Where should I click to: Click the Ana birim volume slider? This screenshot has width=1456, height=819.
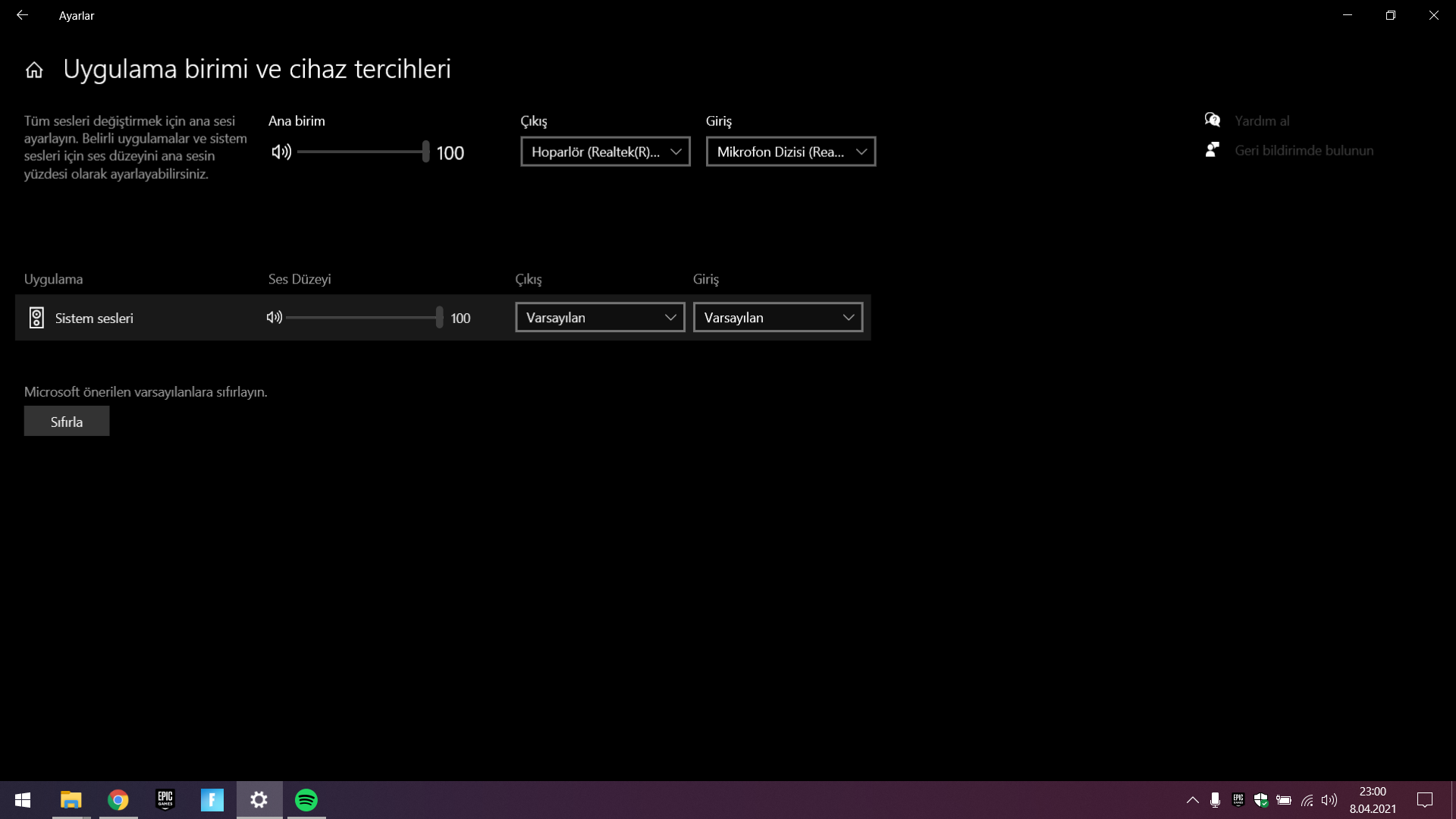click(362, 152)
